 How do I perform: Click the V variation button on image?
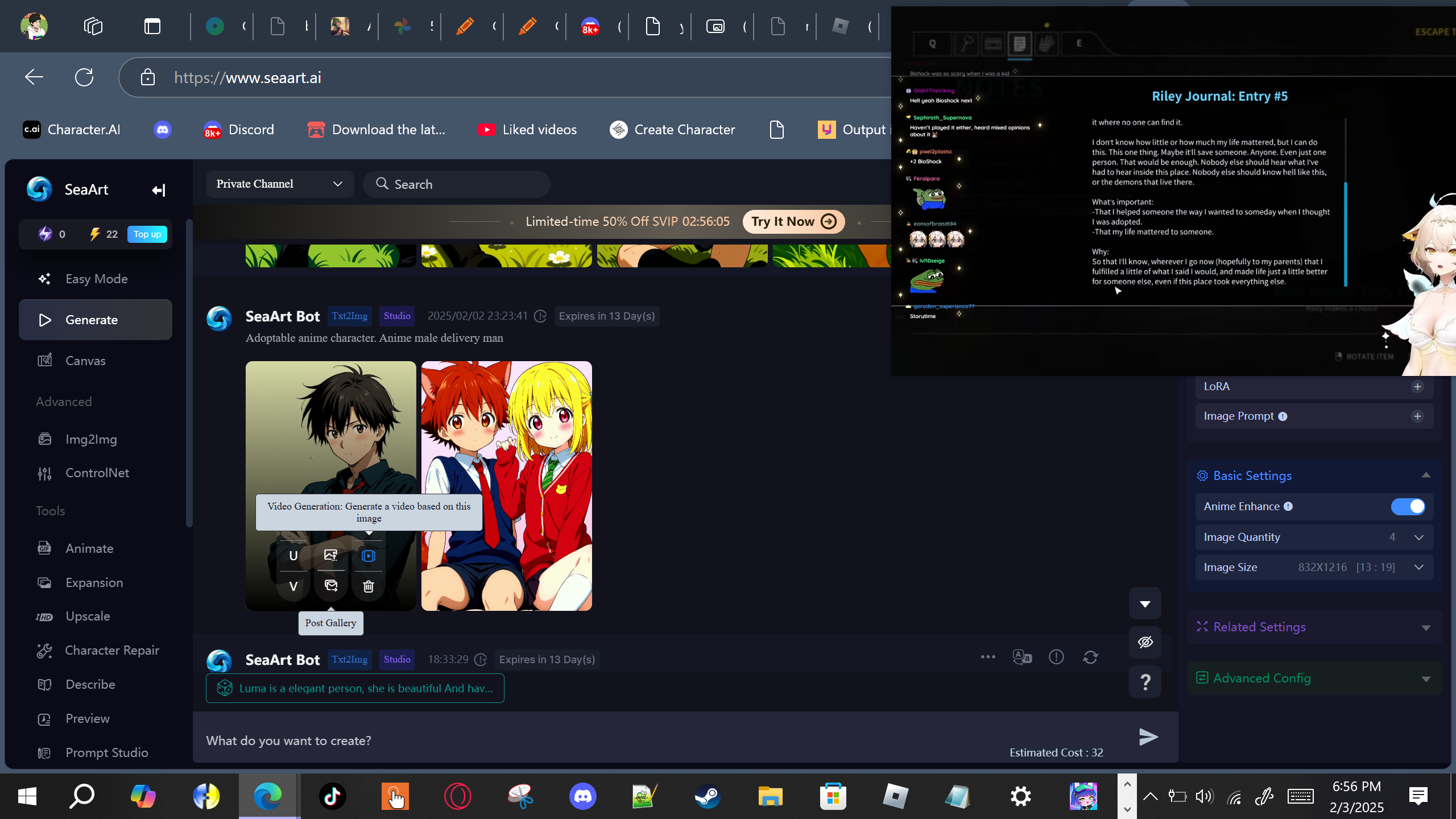pos(293,586)
